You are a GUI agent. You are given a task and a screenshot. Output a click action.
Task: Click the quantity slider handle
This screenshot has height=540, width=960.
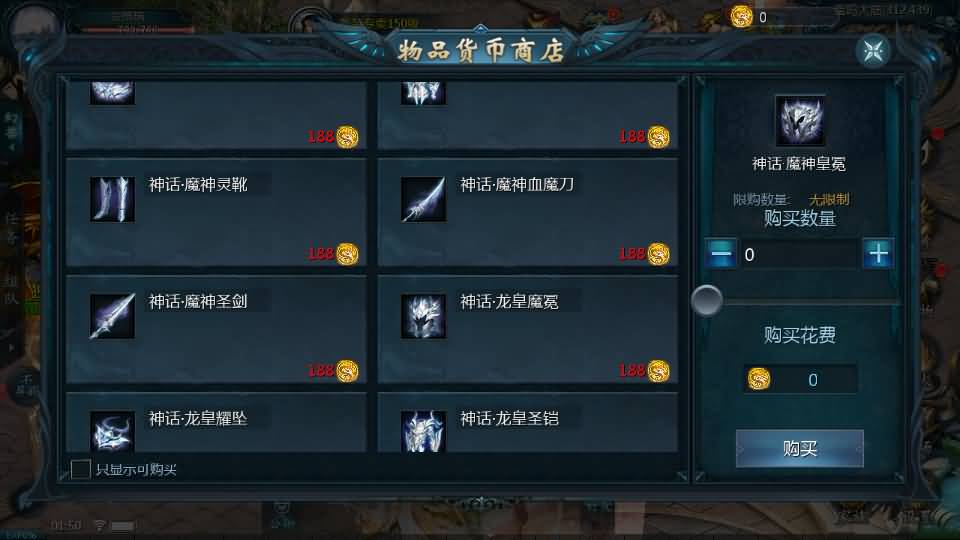click(x=707, y=301)
